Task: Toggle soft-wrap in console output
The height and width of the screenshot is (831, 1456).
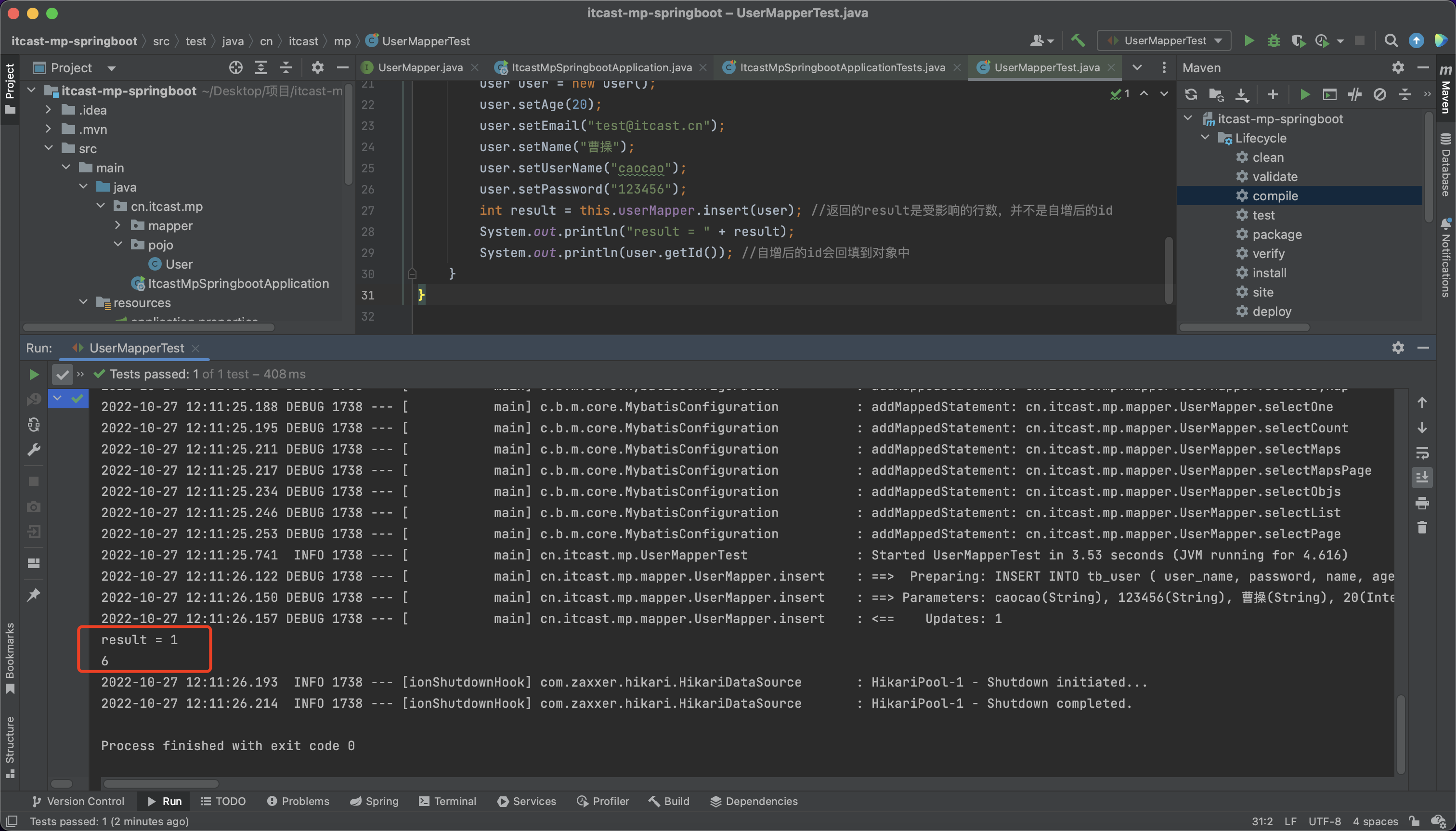Action: pyautogui.click(x=1422, y=453)
